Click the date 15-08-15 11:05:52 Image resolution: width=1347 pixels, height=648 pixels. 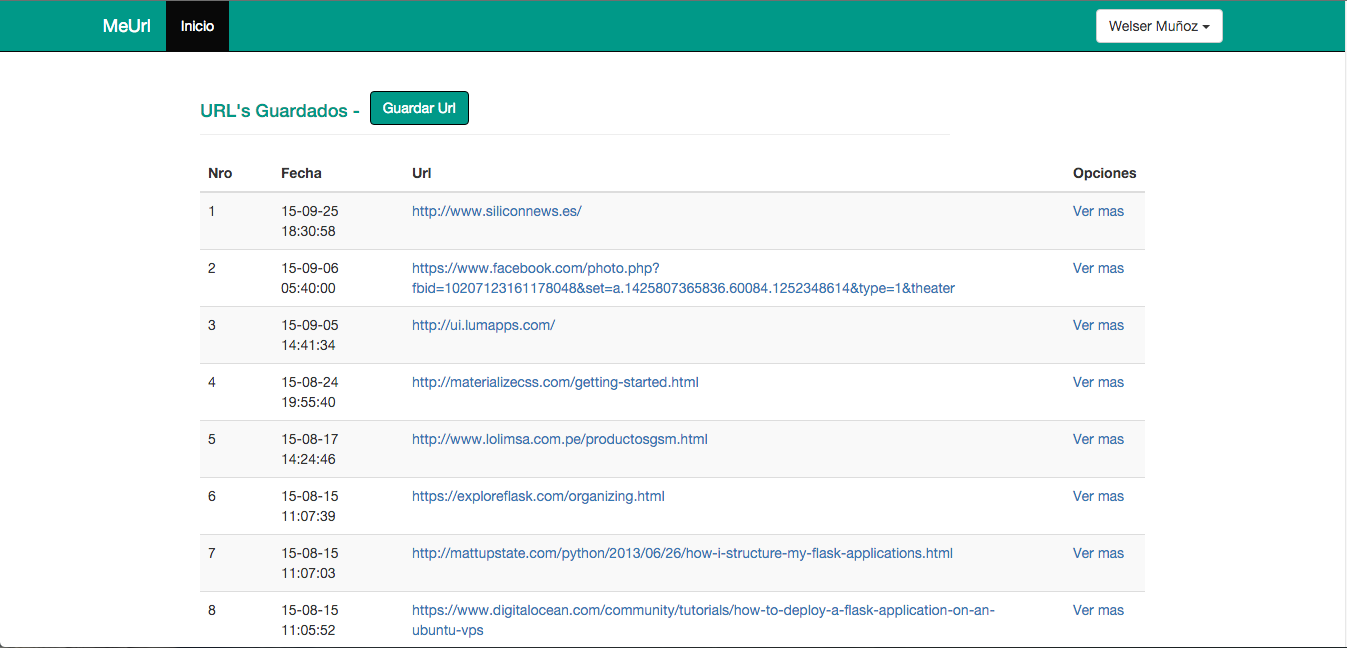point(310,620)
